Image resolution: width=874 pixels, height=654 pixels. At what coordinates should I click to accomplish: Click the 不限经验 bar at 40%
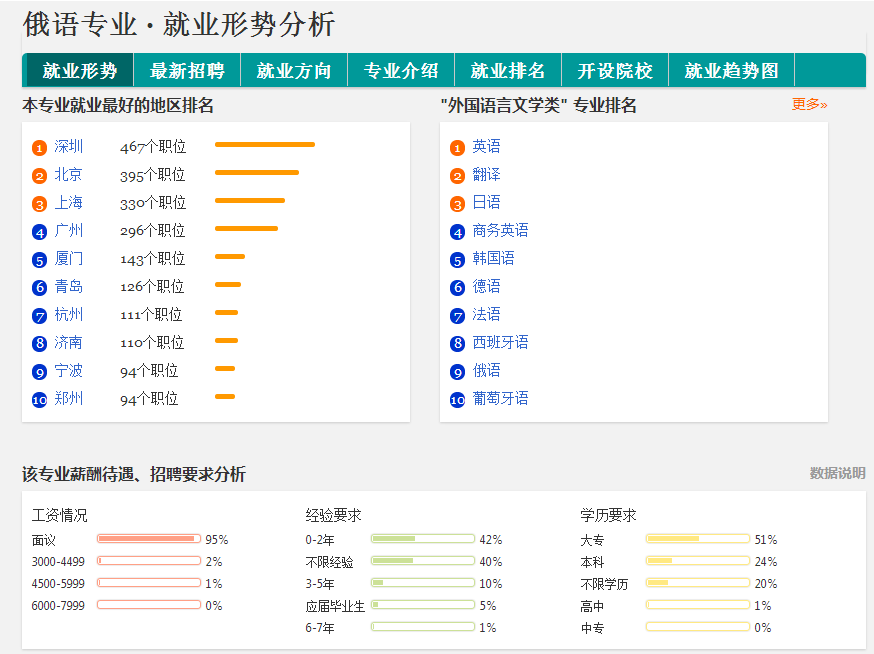point(423,560)
